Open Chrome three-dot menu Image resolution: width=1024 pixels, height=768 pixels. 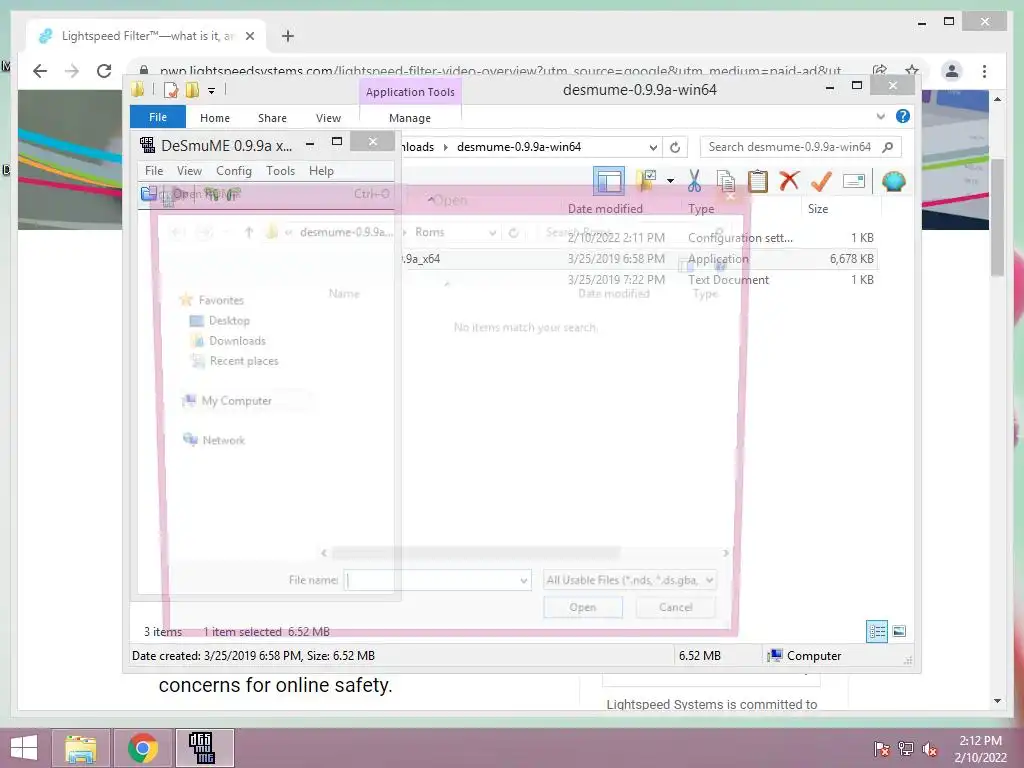pyautogui.click(x=984, y=71)
